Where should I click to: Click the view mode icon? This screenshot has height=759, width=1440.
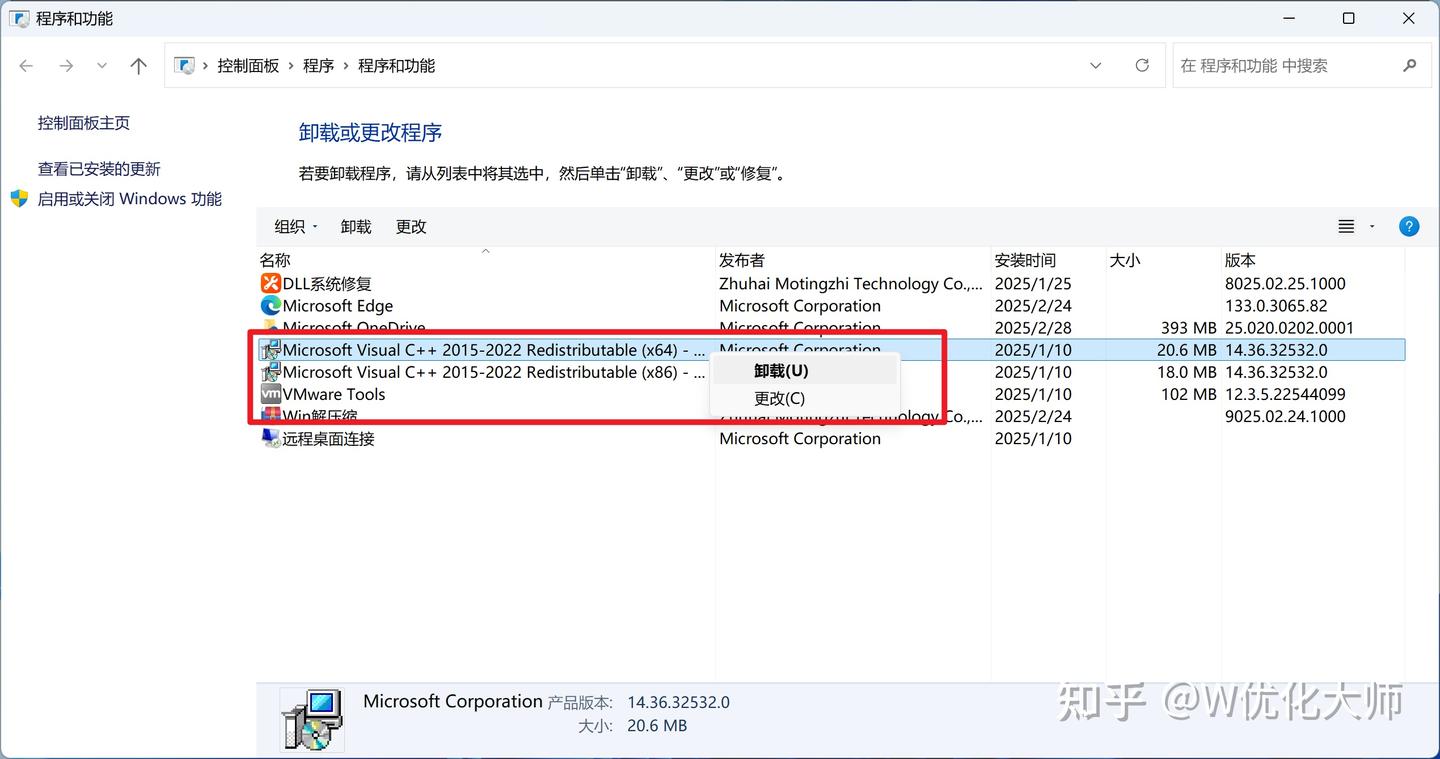(1346, 227)
